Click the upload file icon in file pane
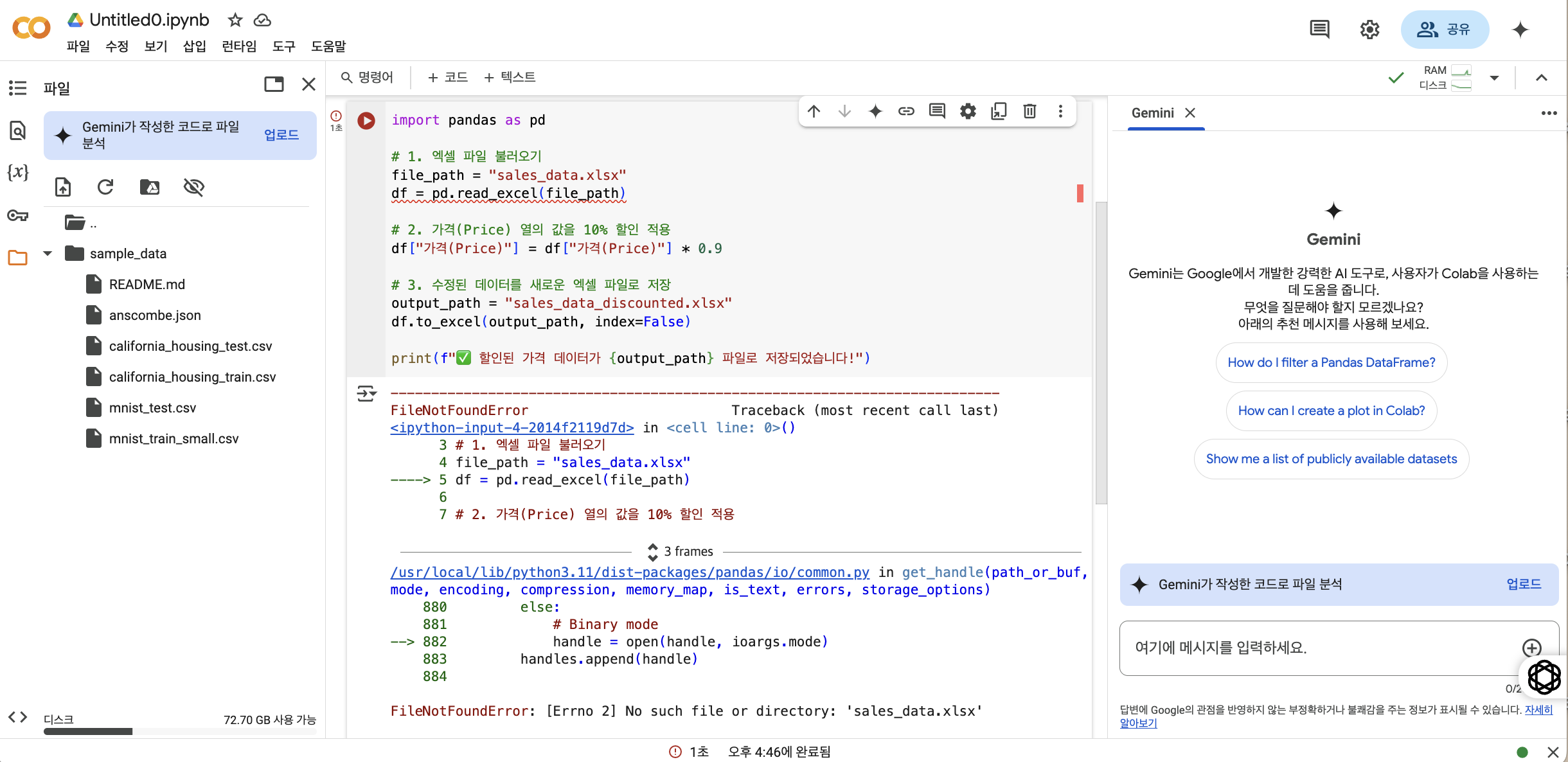1568x762 pixels. coord(63,187)
